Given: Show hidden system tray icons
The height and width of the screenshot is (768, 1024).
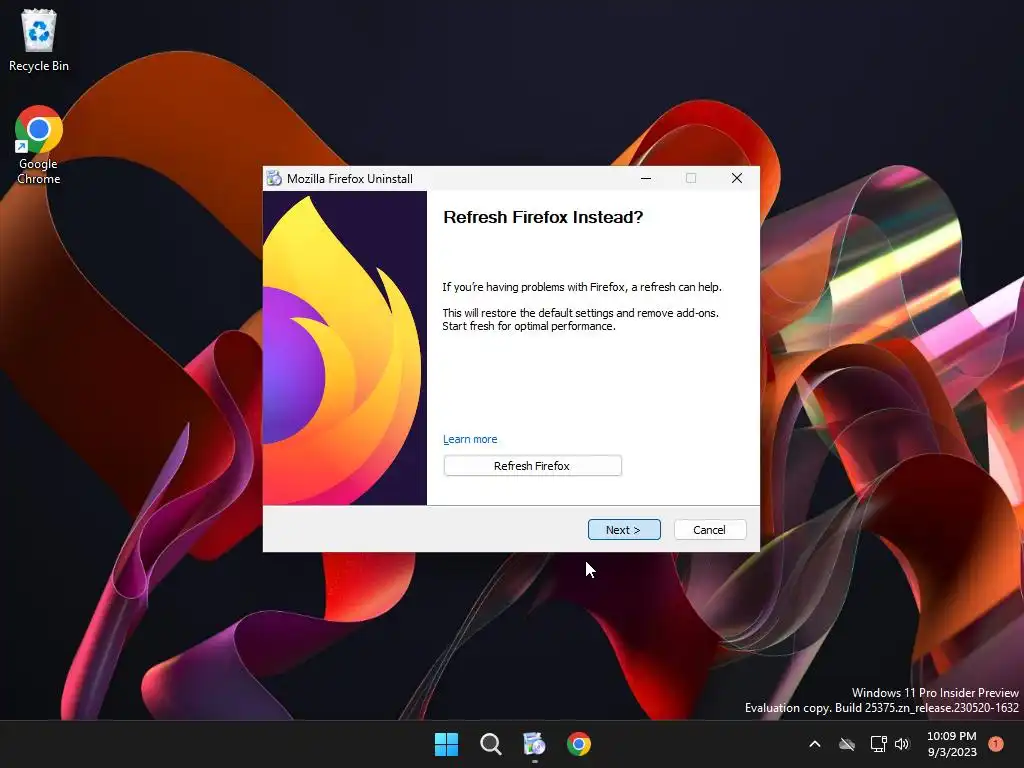Looking at the screenshot, I should coord(815,744).
